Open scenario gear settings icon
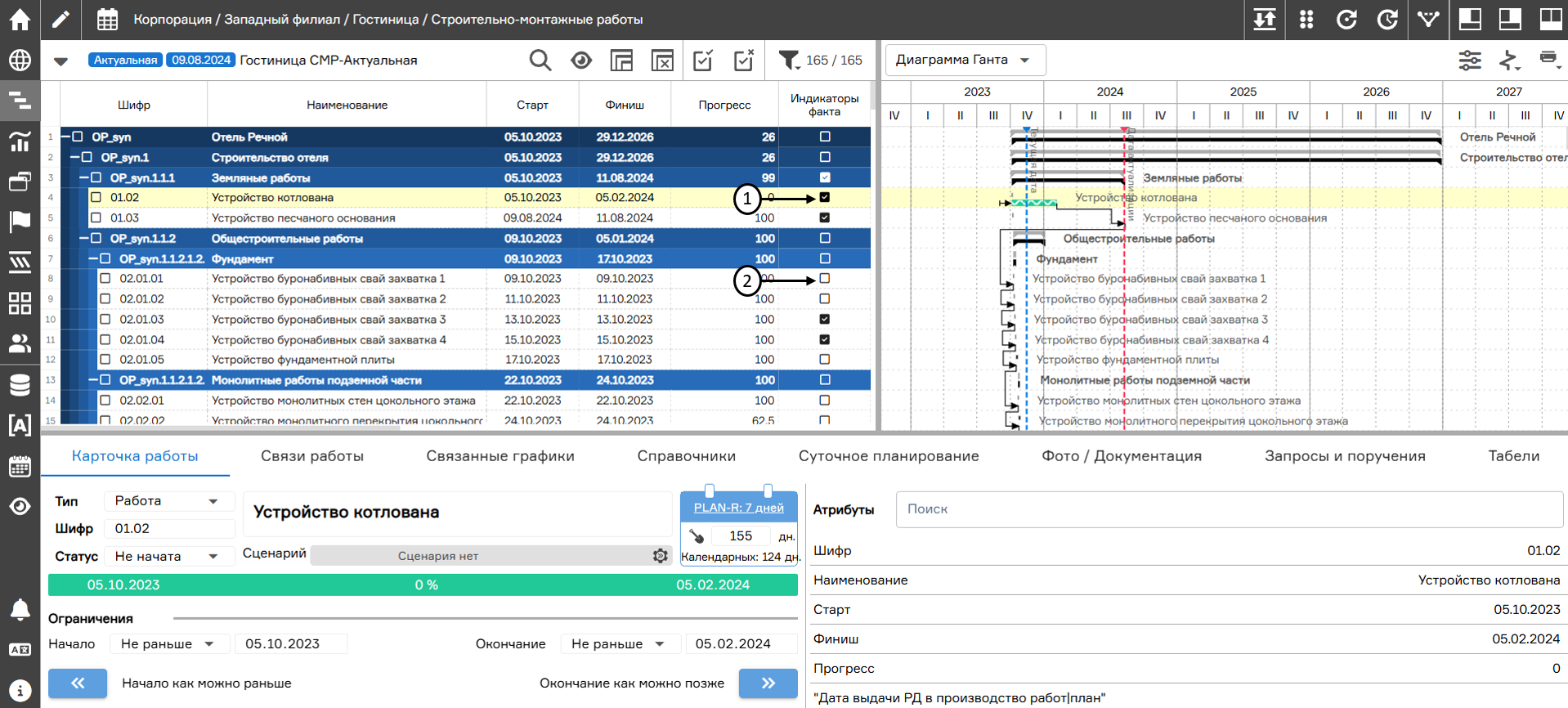The width and height of the screenshot is (1568, 708). pyautogui.click(x=661, y=556)
